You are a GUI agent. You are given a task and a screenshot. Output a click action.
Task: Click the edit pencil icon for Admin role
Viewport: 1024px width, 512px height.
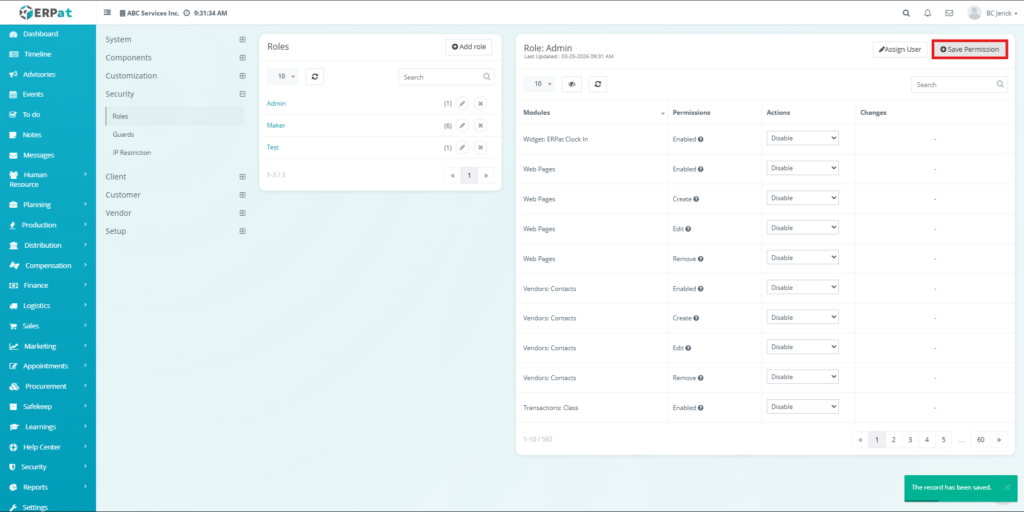tap(462, 103)
